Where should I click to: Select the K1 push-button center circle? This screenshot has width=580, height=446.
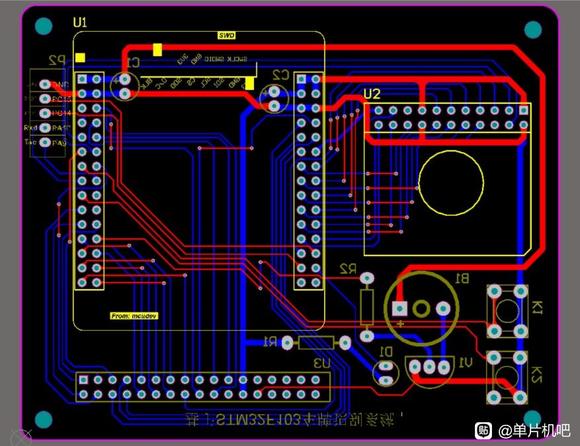tap(507, 311)
